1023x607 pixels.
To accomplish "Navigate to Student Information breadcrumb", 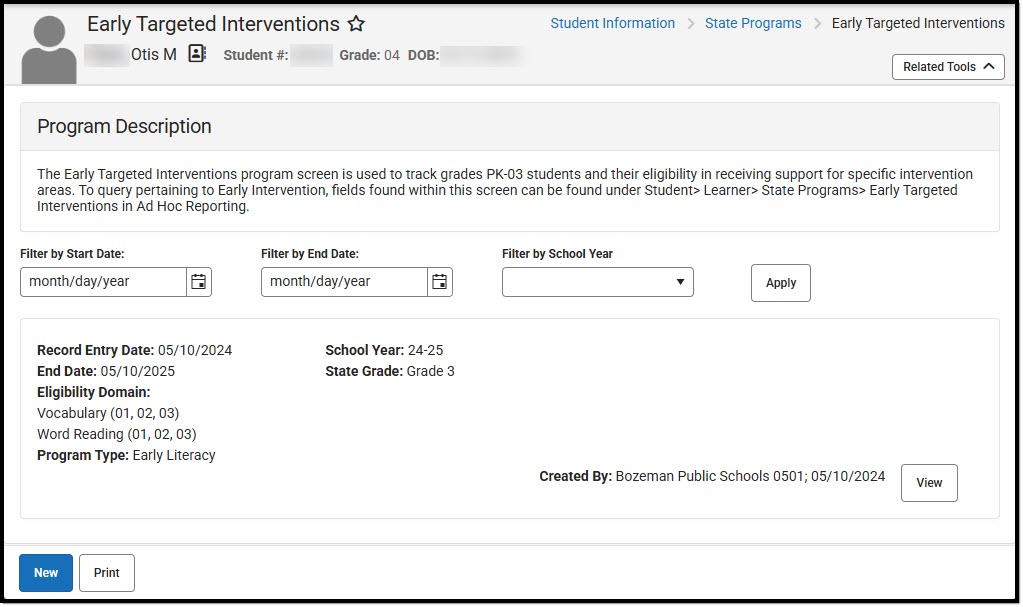I will 612,22.
